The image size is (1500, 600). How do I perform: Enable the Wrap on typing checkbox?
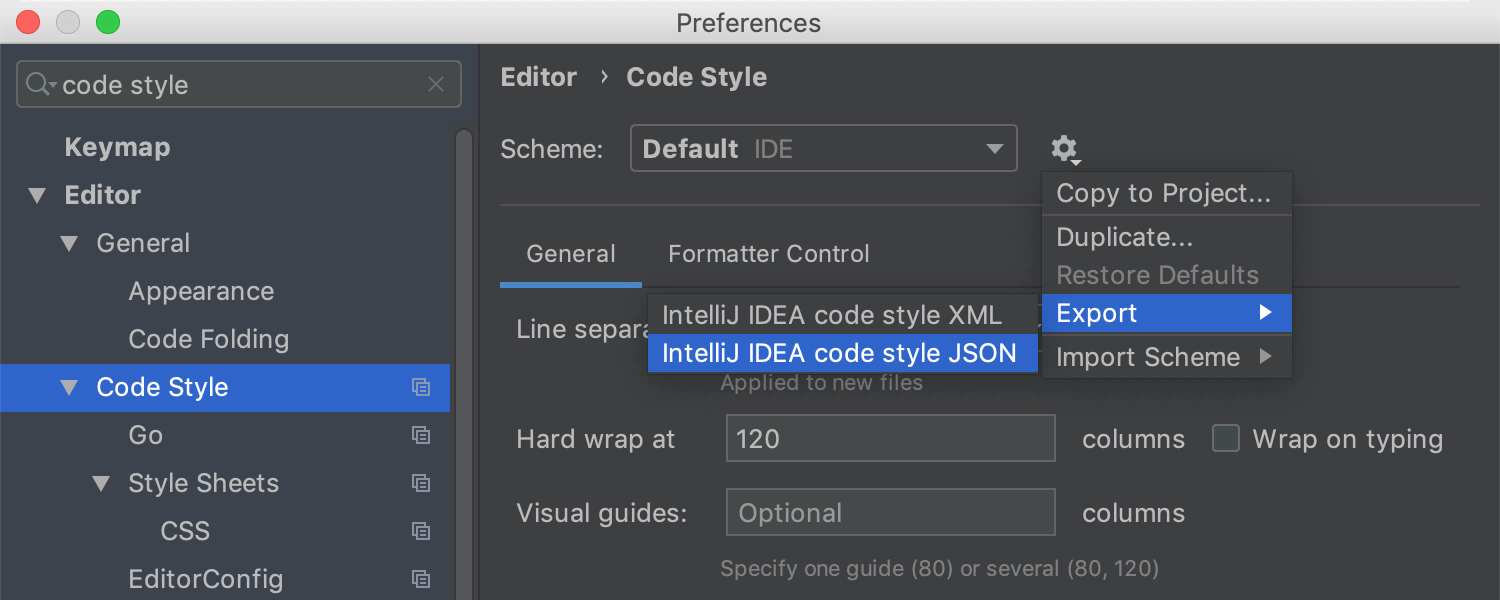[1226, 439]
